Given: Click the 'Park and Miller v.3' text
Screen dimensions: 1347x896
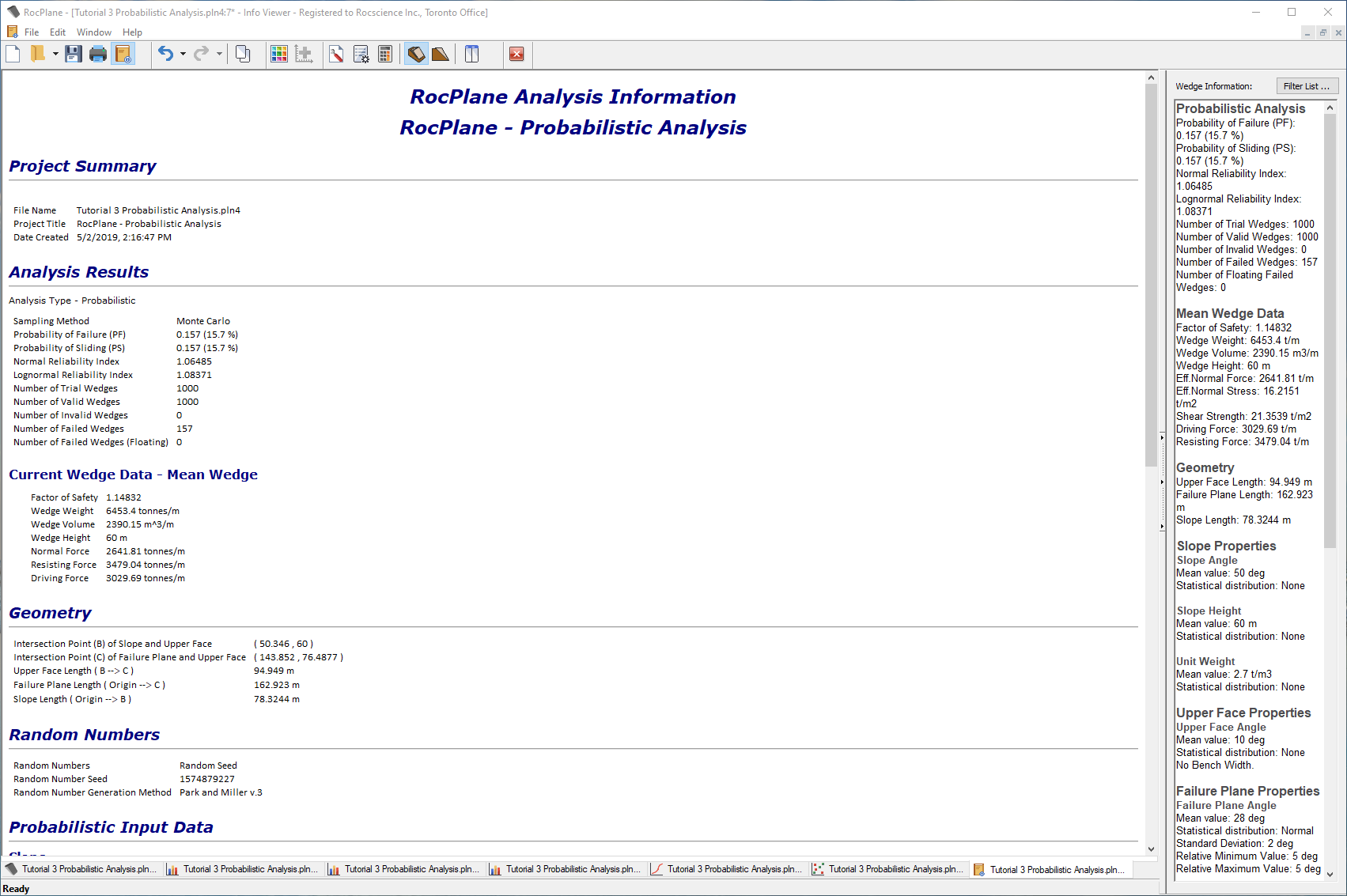Looking at the screenshot, I should [x=221, y=792].
